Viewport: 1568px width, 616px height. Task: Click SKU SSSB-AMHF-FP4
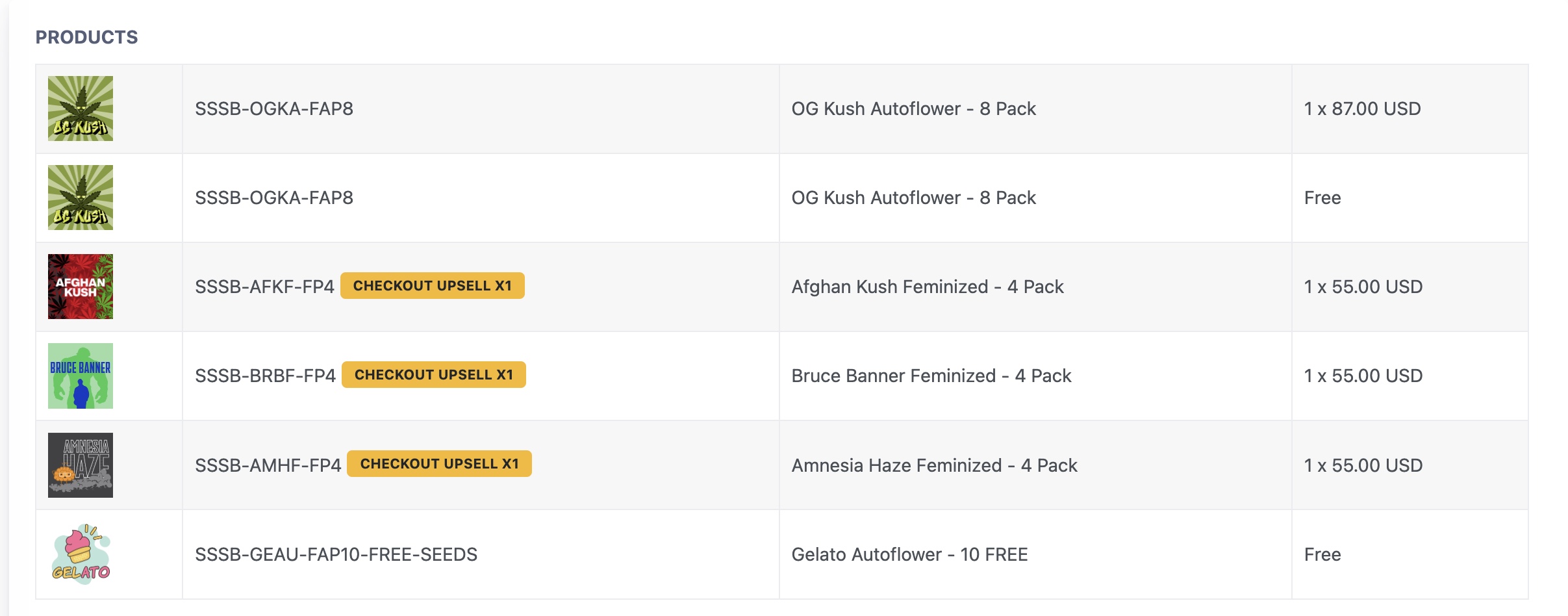[268, 465]
